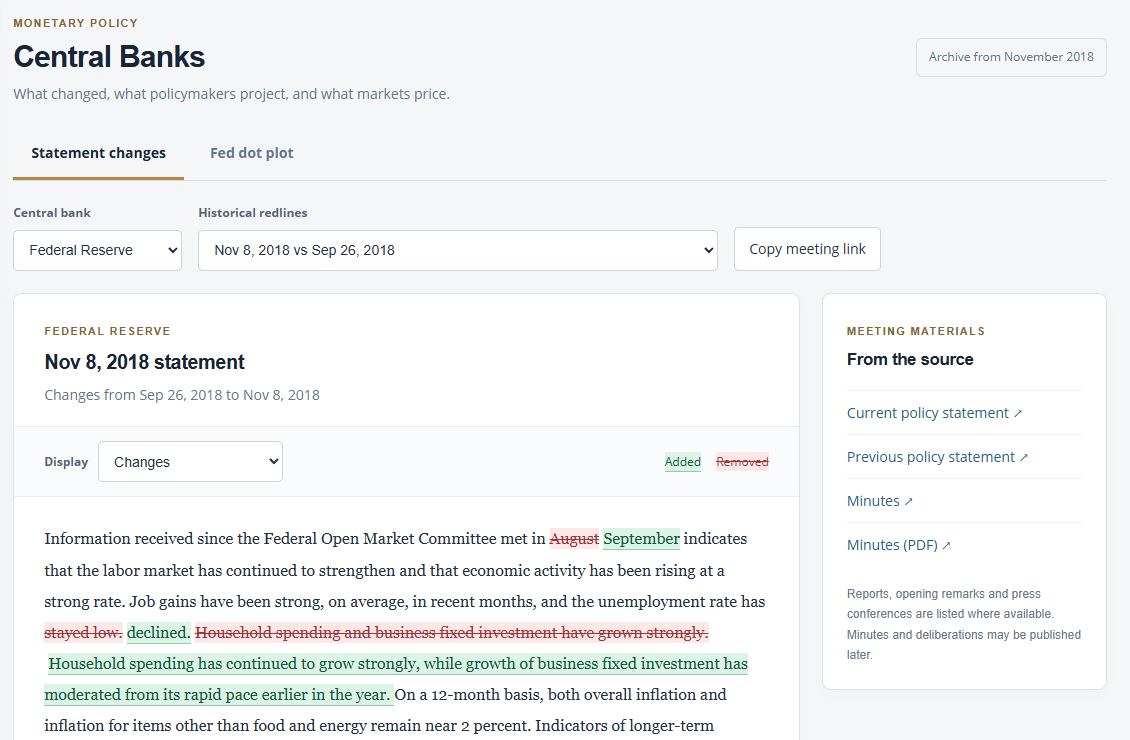The width and height of the screenshot is (1130, 740).
Task: Open the Historical redlines meeting dropdown
Action: tap(458, 250)
